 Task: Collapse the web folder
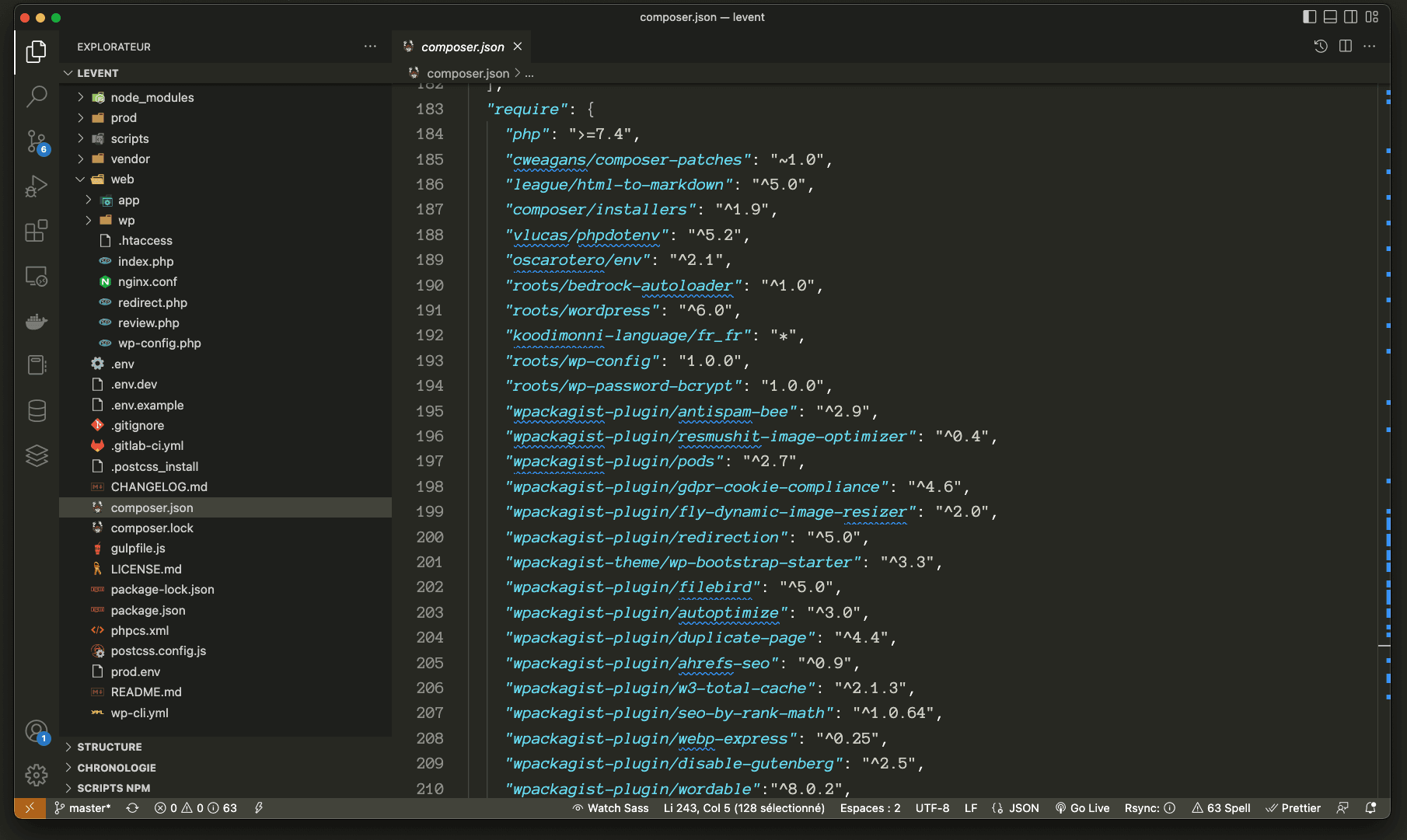tap(225, 179)
